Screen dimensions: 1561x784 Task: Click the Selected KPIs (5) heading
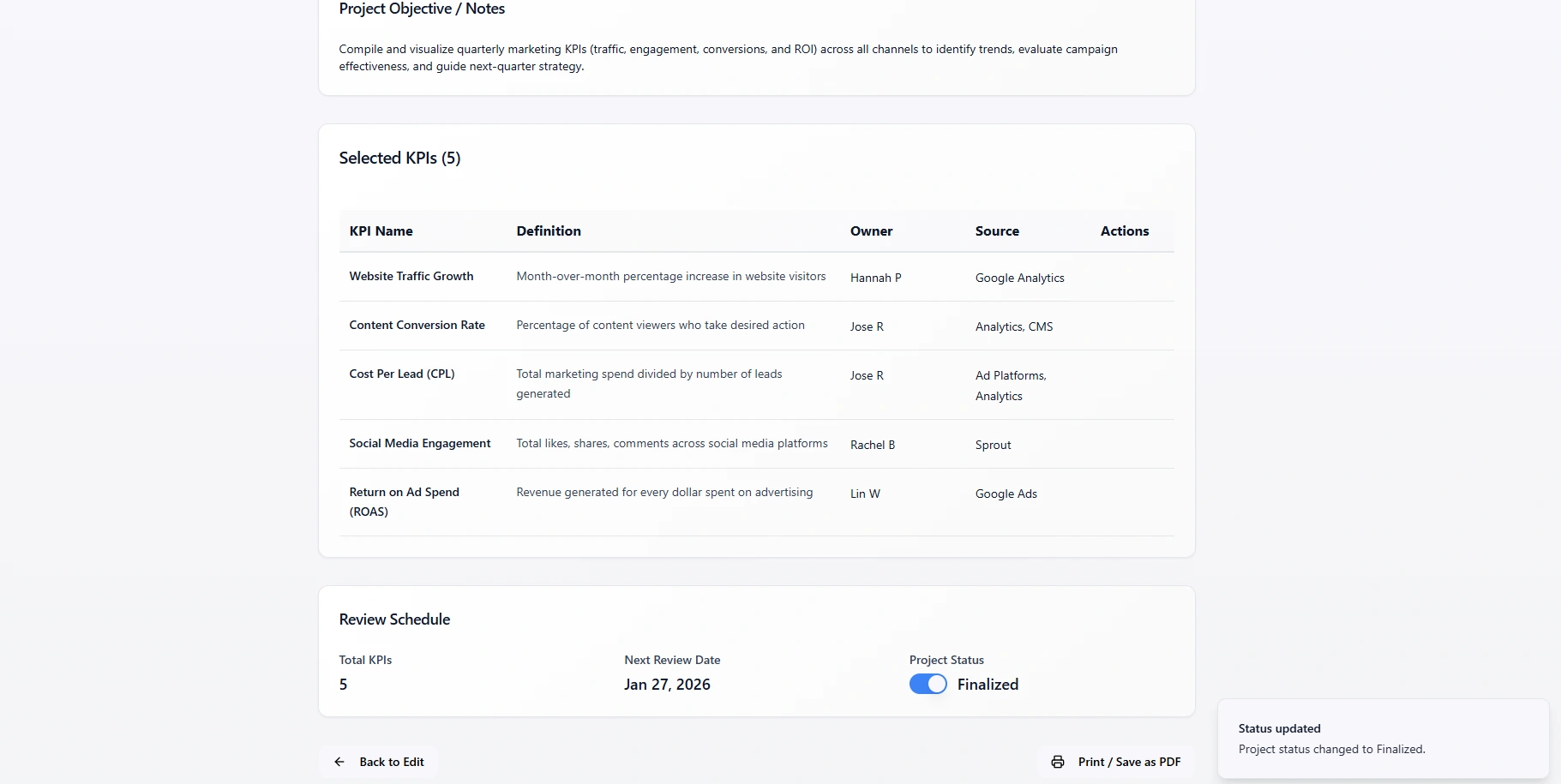(399, 159)
